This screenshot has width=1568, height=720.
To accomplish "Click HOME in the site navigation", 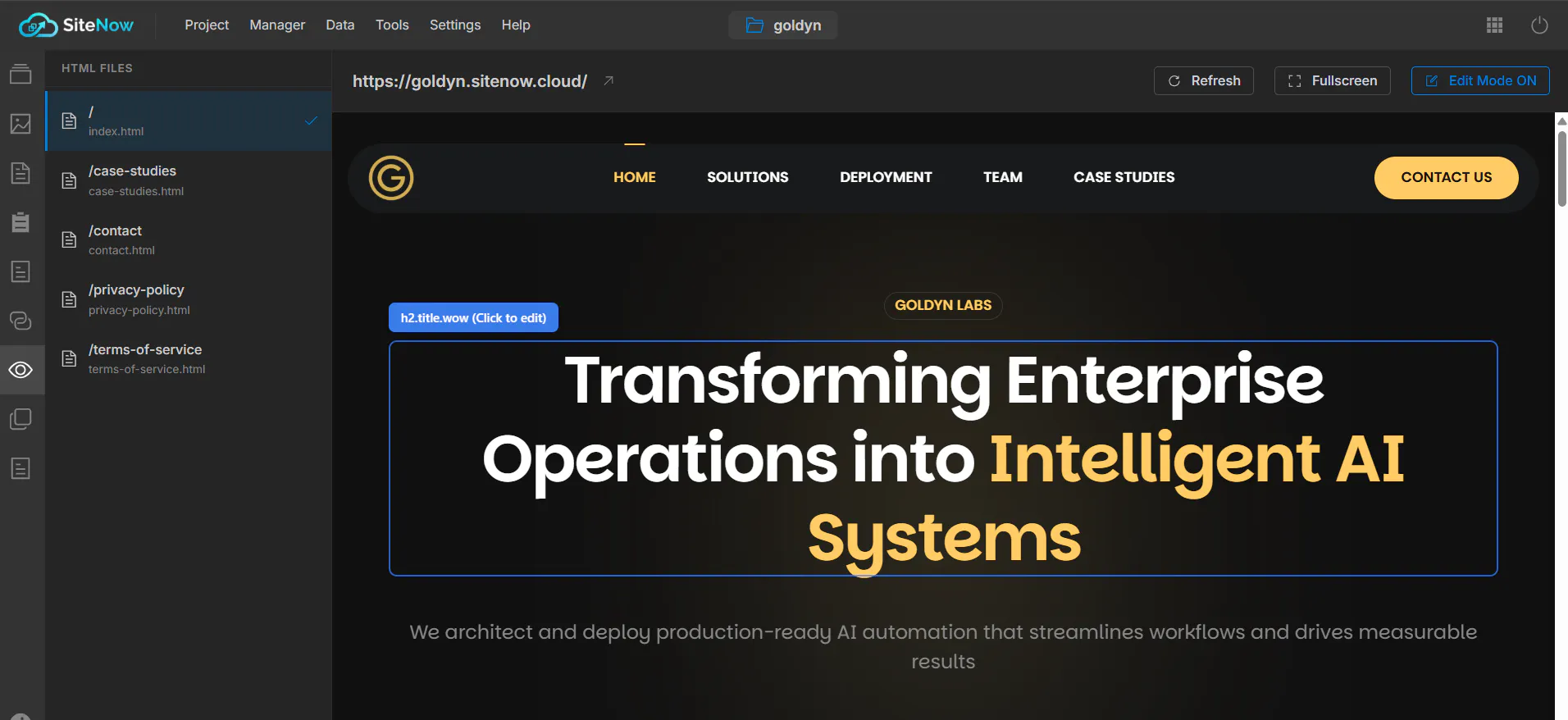I will pyautogui.click(x=635, y=177).
